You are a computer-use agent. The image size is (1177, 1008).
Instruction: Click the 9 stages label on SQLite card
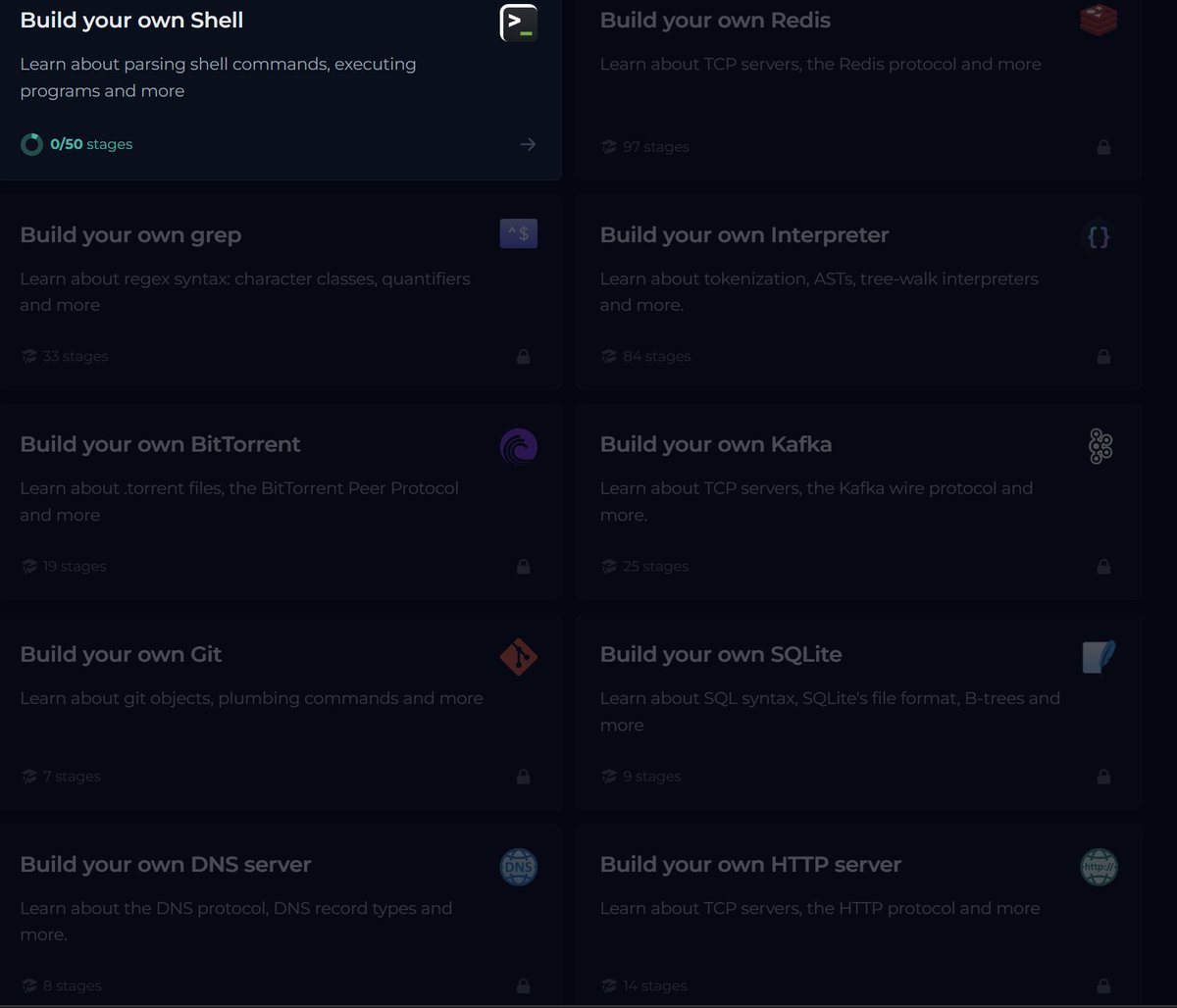652,776
